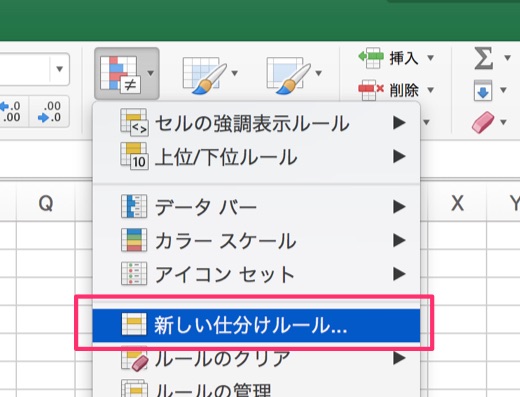Choose 新しい仕分けルール... menu item
Image resolution: width=520 pixels, height=397 pixels.
point(256,325)
